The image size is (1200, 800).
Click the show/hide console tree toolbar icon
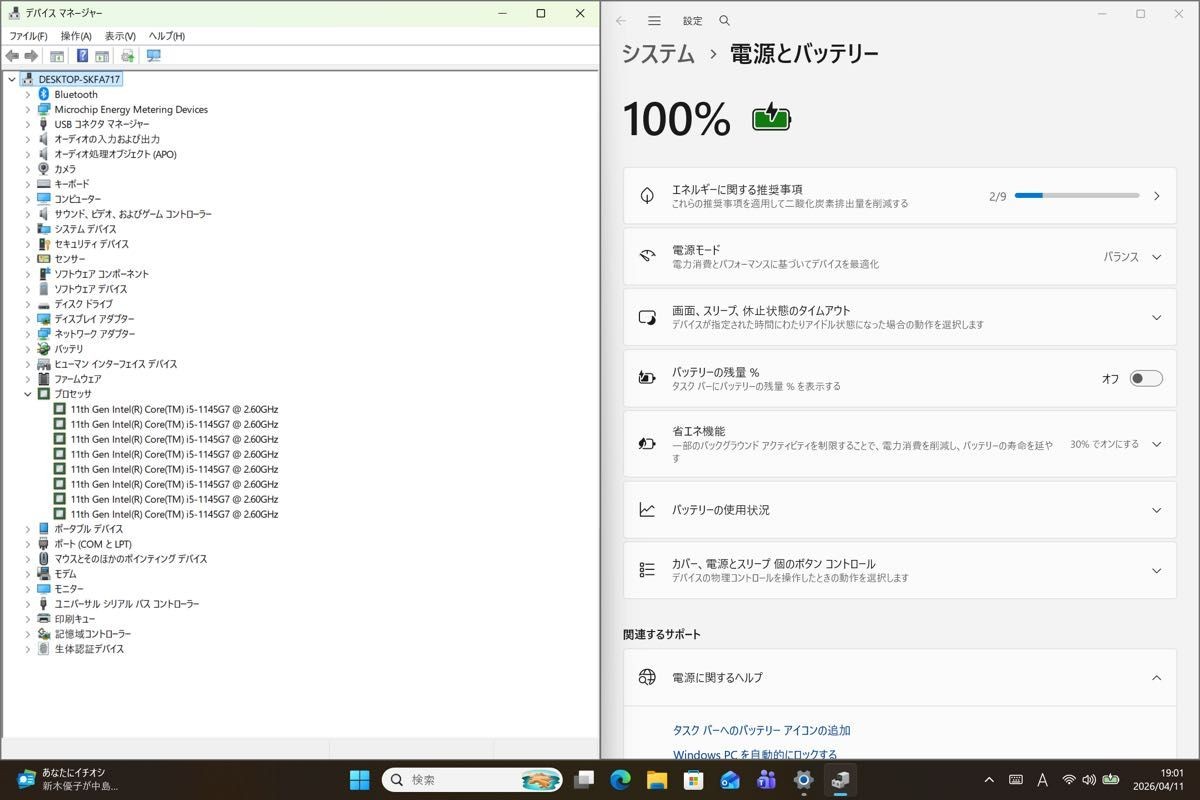[x=57, y=56]
